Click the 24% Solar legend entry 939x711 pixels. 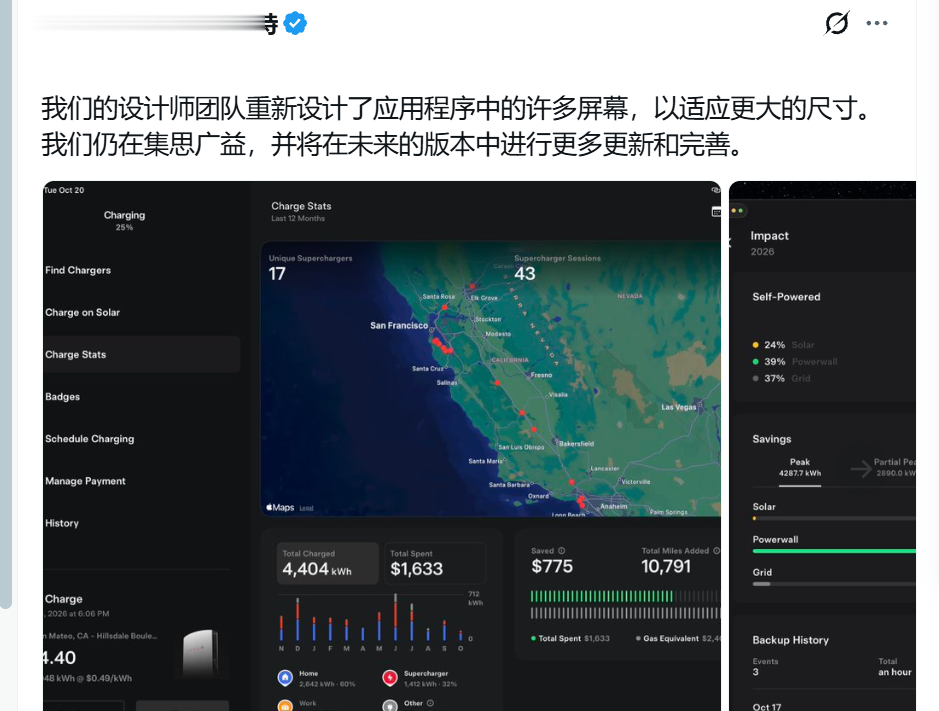784,345
